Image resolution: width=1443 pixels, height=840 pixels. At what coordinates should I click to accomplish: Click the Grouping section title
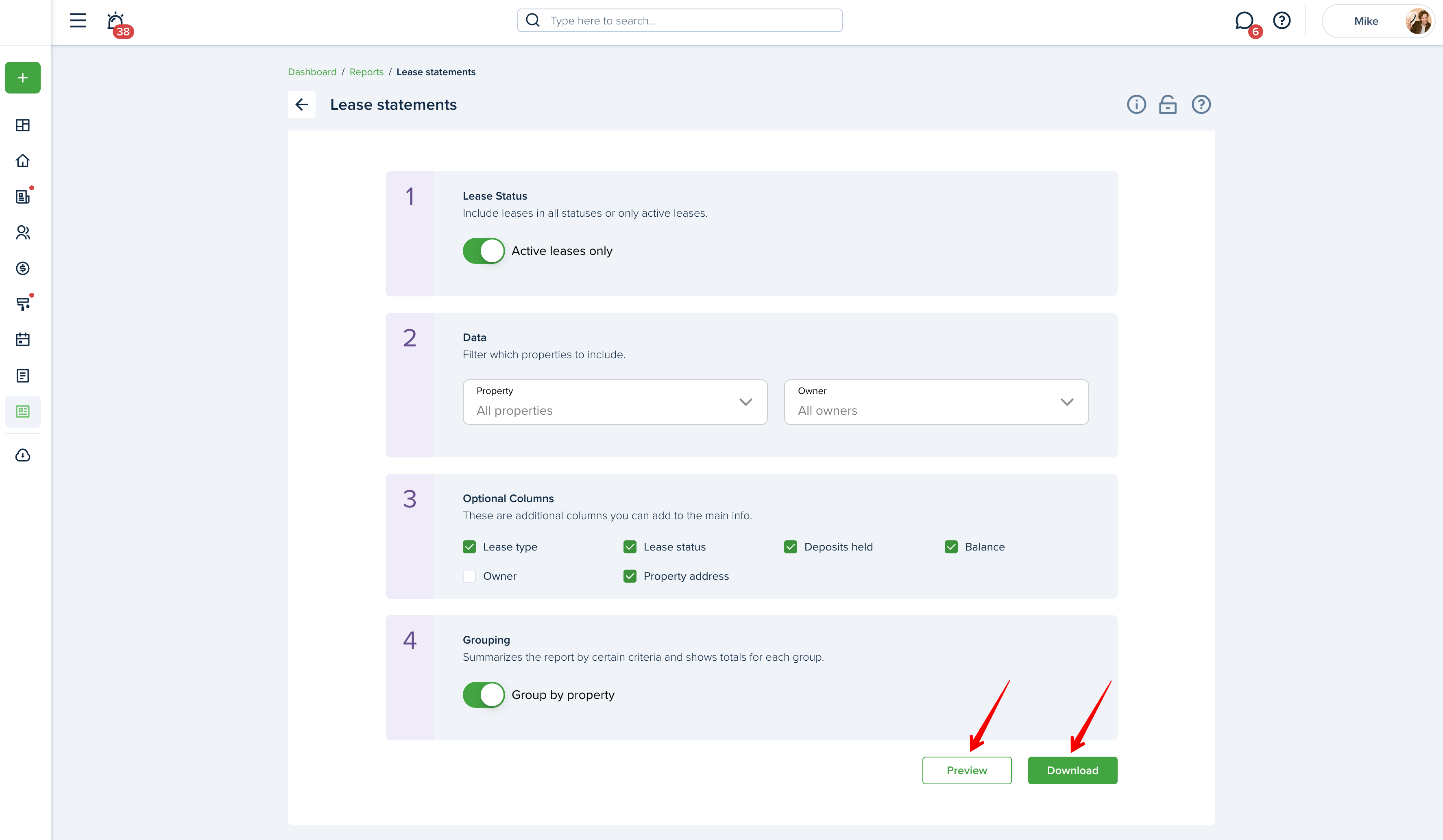coord(486,640)
